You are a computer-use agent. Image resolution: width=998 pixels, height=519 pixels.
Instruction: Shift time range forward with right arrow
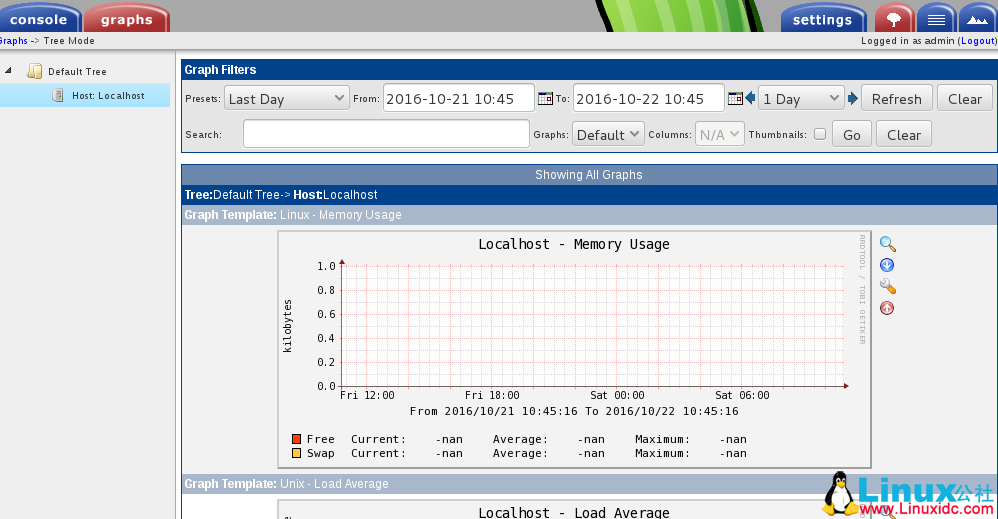853,98
